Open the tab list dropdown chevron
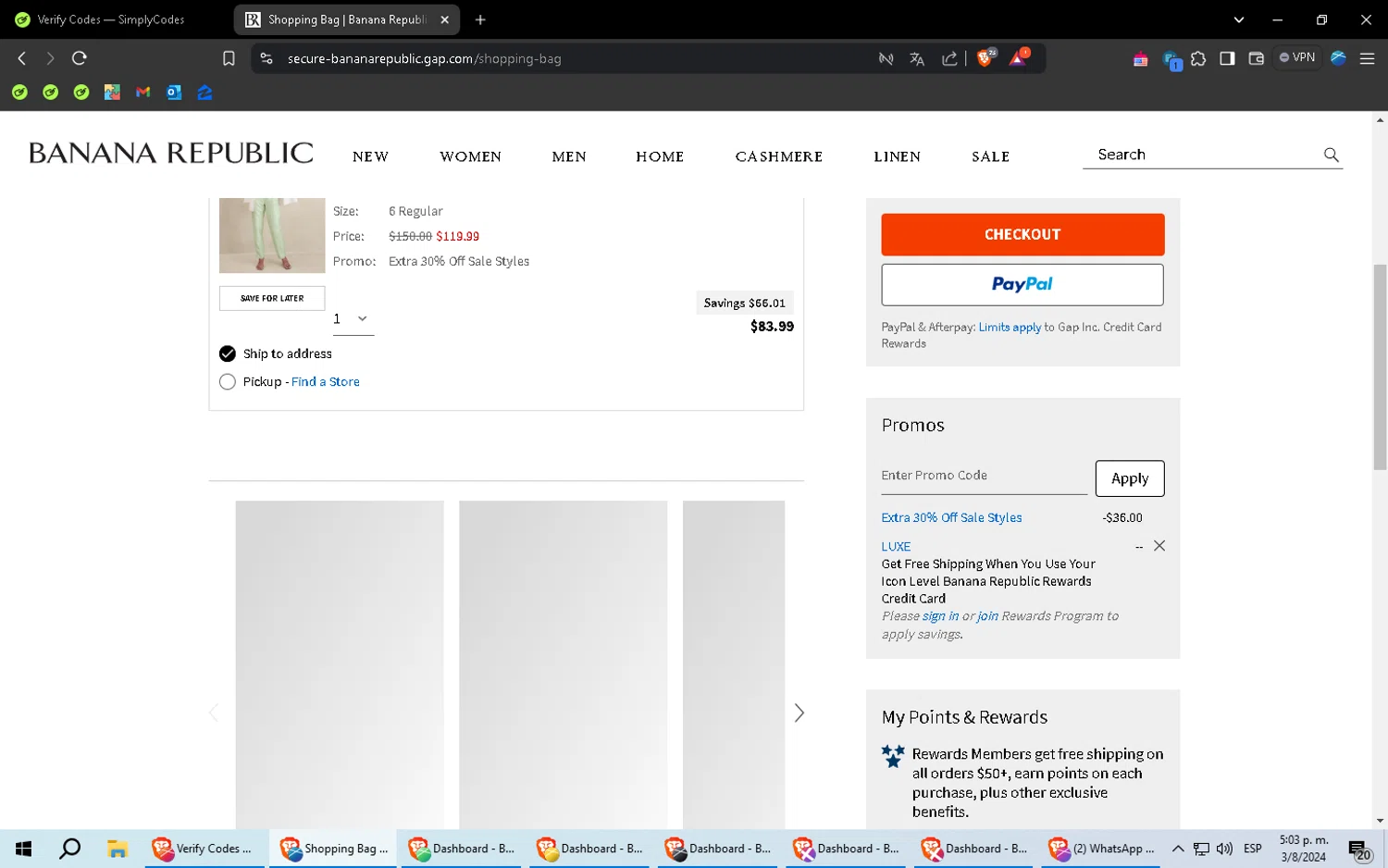The image size is (1388, 868). (1238, 19)
